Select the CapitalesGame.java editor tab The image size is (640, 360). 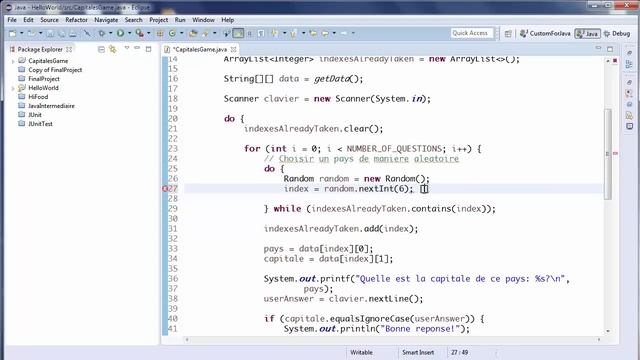[199, 49]
